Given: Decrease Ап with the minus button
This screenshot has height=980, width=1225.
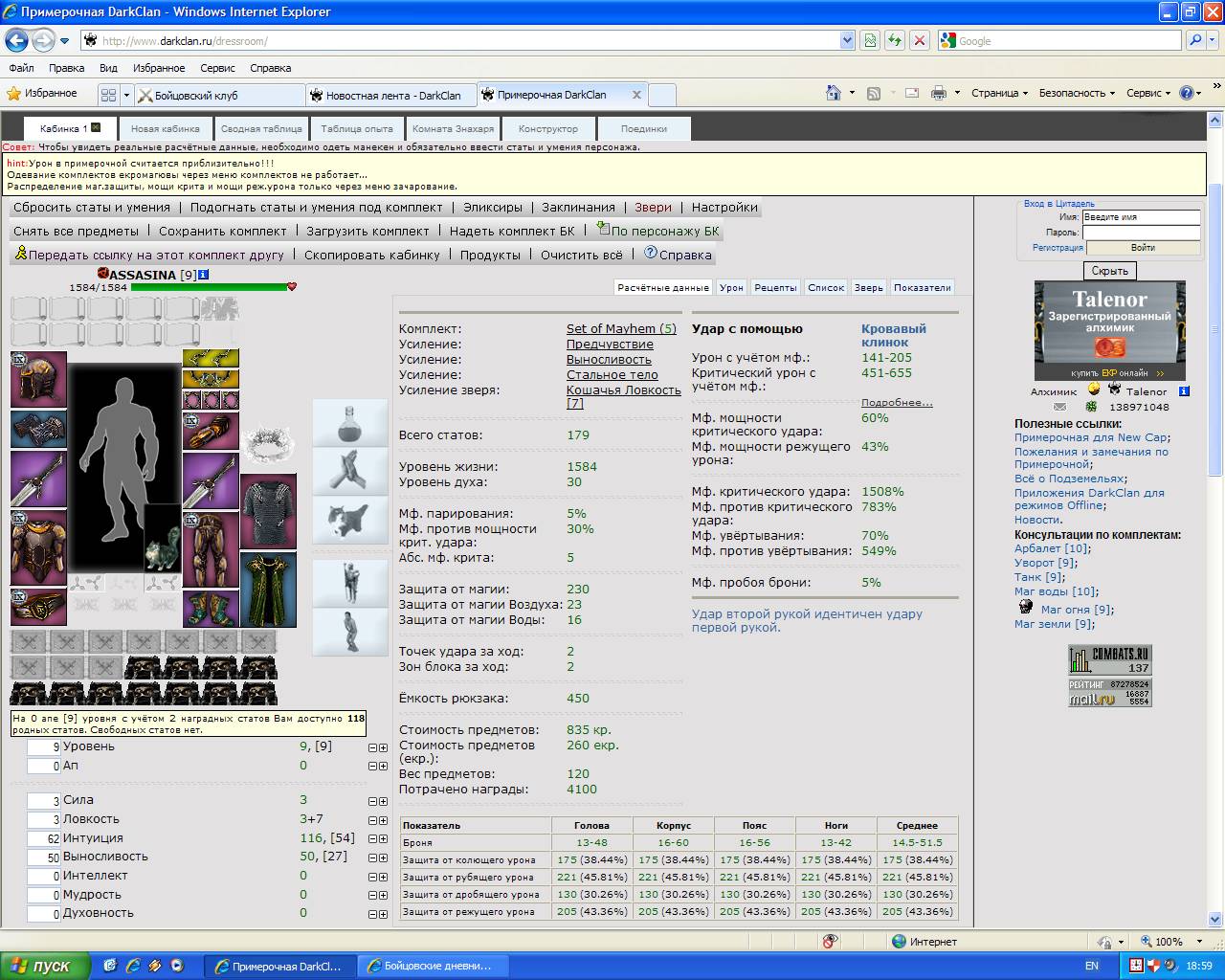Looking at the screenshot, I should click(x=373, y=767).
